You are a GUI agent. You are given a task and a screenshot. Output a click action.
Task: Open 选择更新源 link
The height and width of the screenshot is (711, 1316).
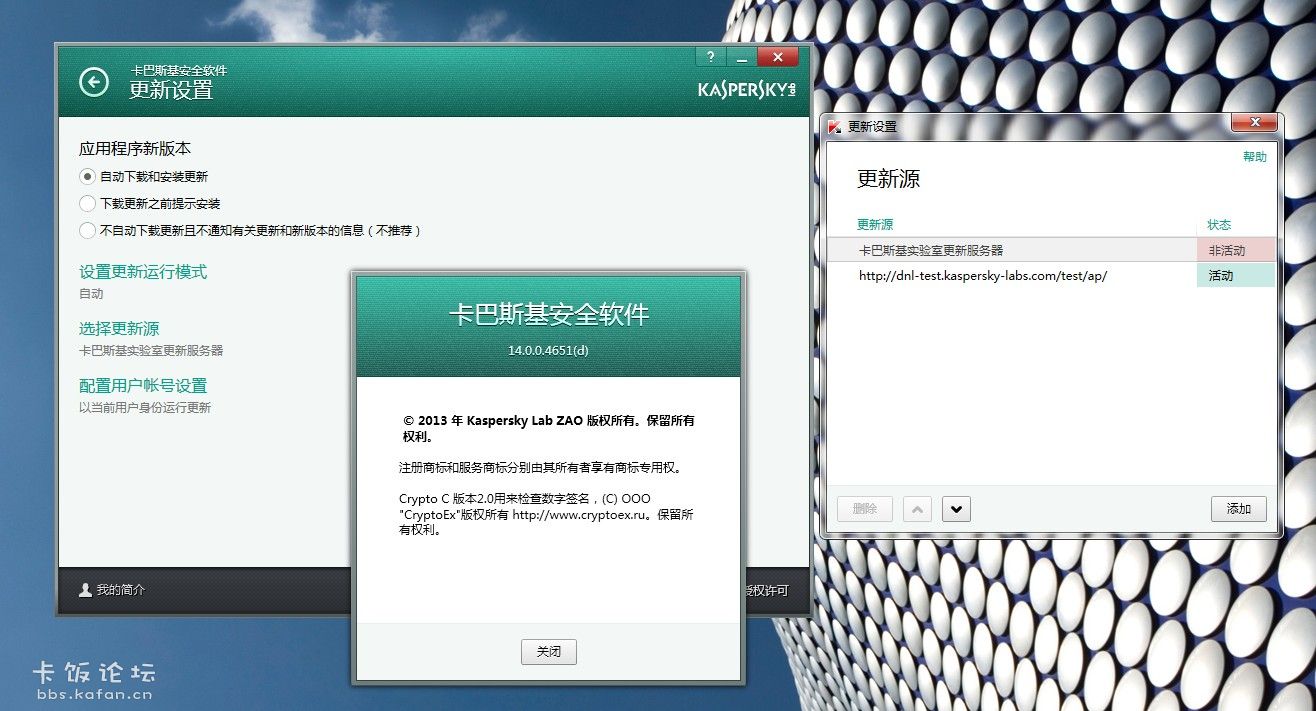pos(119,329)
